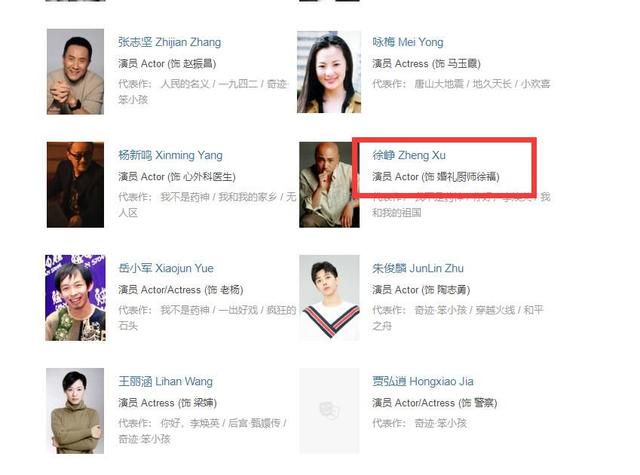
Task: Open the 杨新鸣 Xinming Yang name link
Action: (170, 155)
